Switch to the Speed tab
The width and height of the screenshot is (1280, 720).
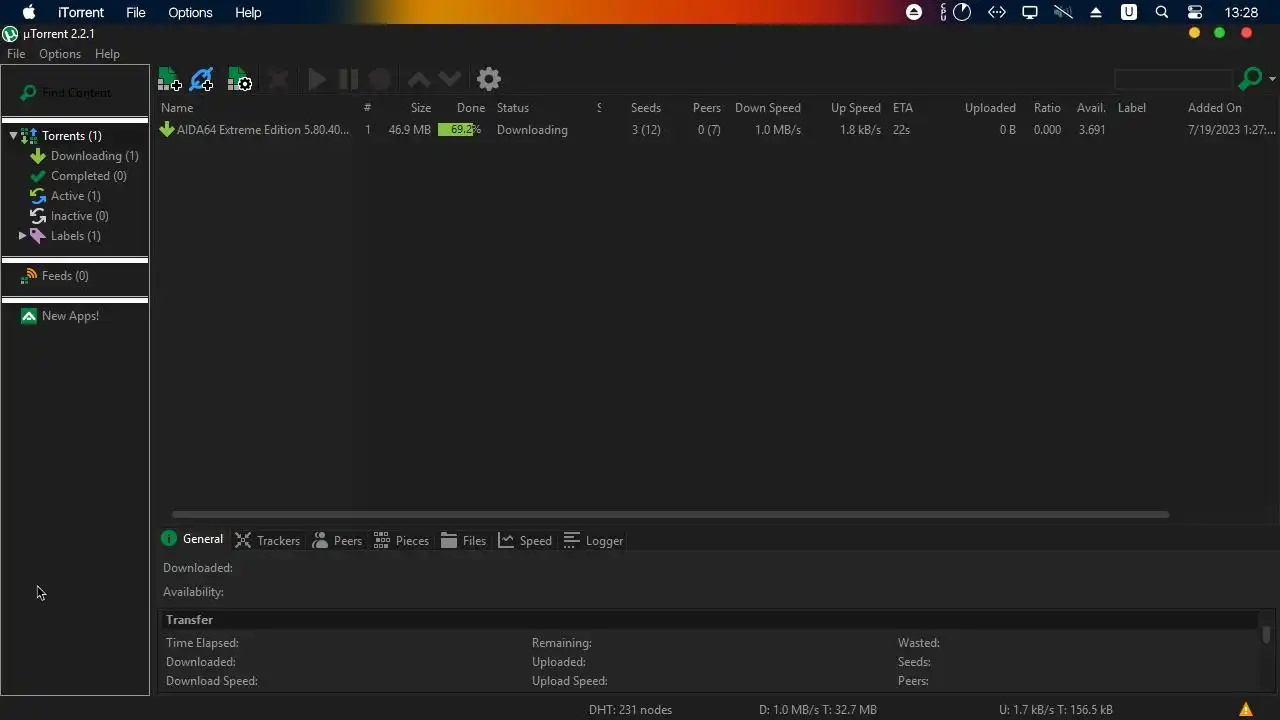point(525,540)
